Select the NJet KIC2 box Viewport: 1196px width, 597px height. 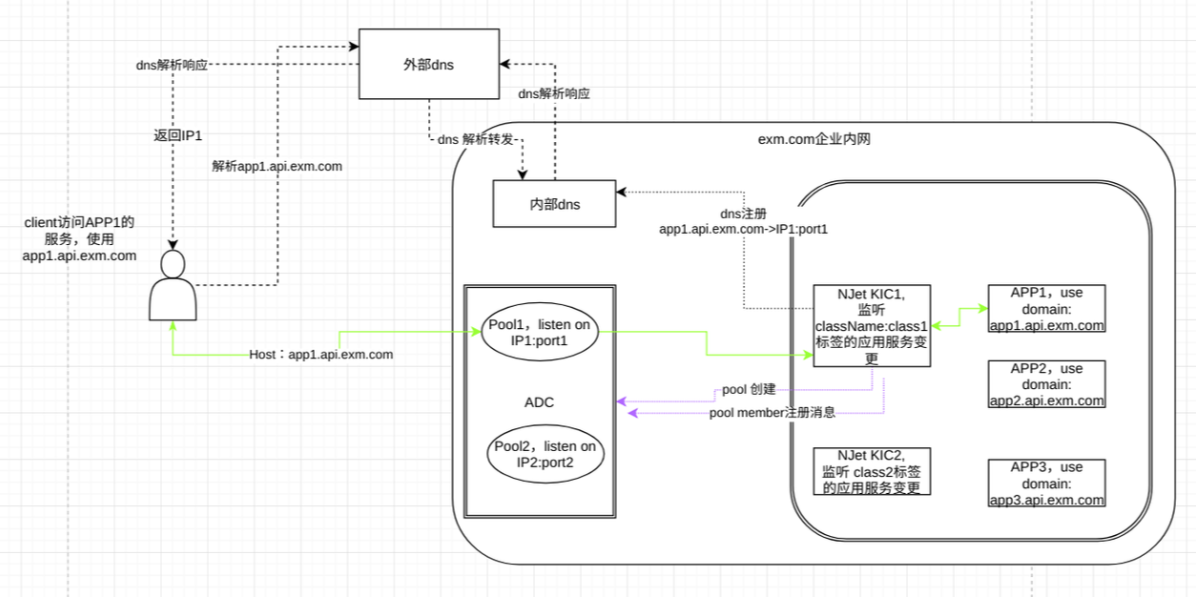pos(872,472)
